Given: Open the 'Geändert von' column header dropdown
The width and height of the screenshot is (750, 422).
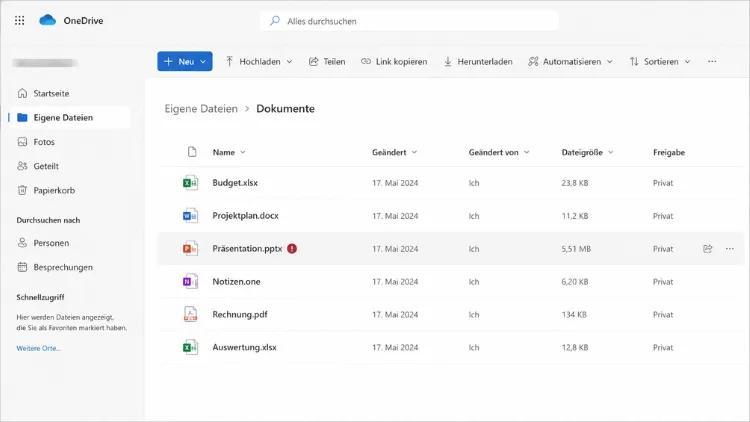Looking at the screenshot, I should point(527,152).
